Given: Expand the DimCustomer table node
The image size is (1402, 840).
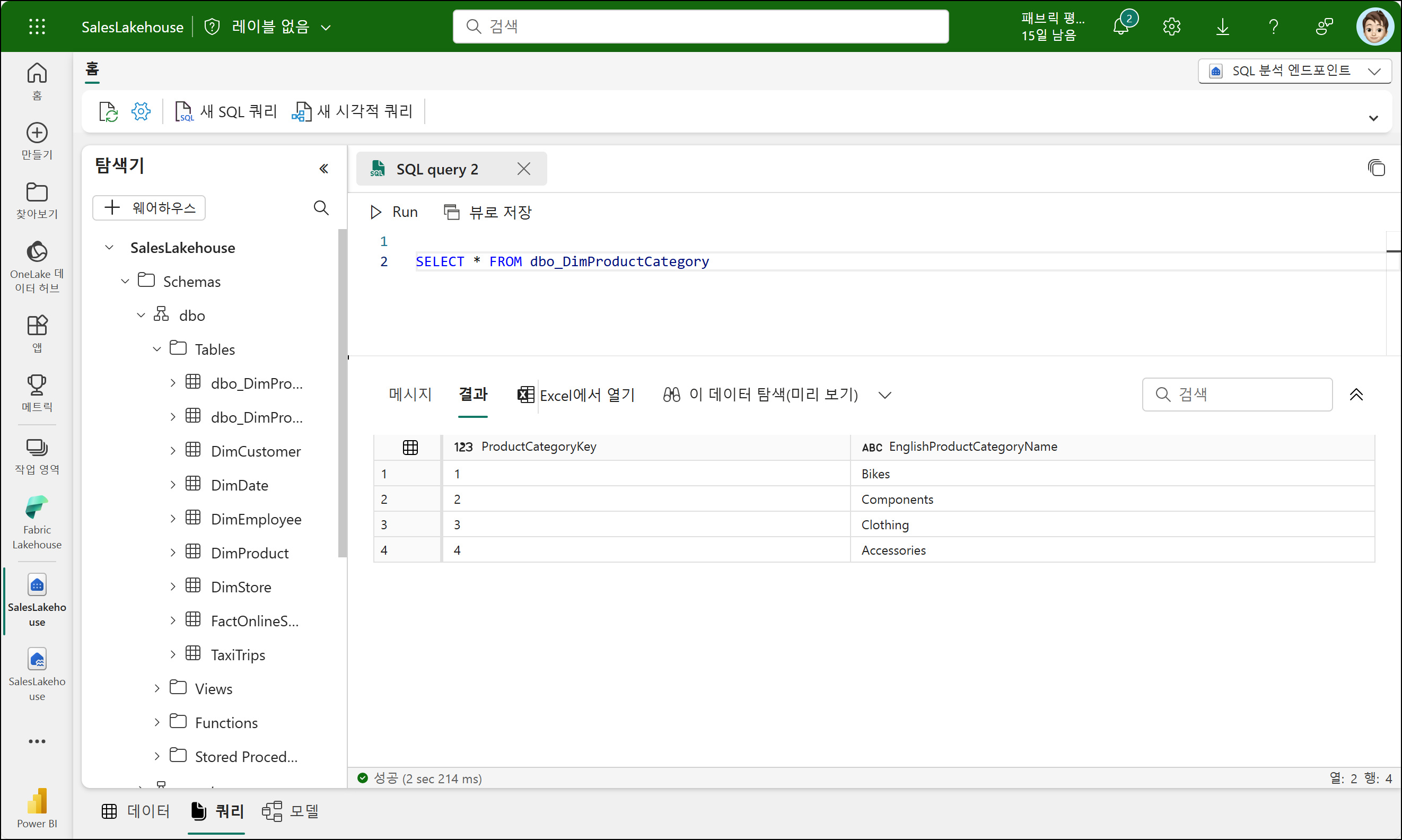Looking at the screenshot, I should 173,451.
